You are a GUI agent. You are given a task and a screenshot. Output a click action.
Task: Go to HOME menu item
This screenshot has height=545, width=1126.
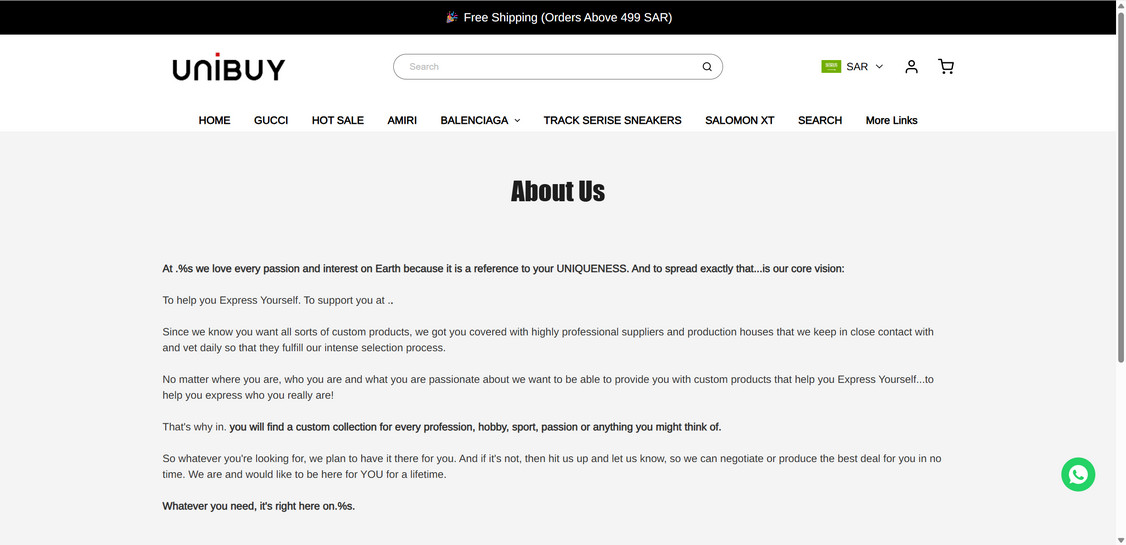tap(214, 121)
